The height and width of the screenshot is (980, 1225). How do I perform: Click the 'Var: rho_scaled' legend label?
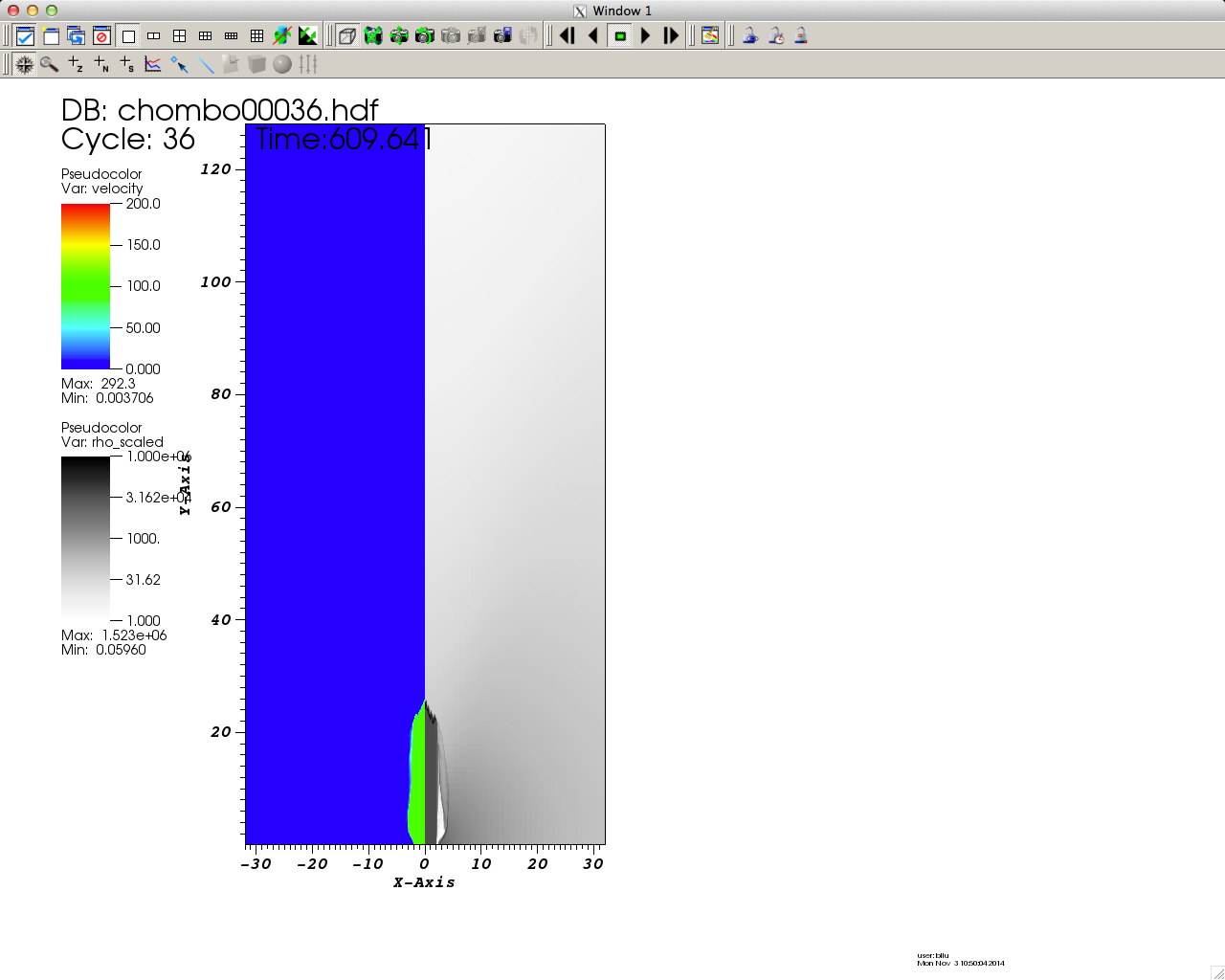(112, 442)
